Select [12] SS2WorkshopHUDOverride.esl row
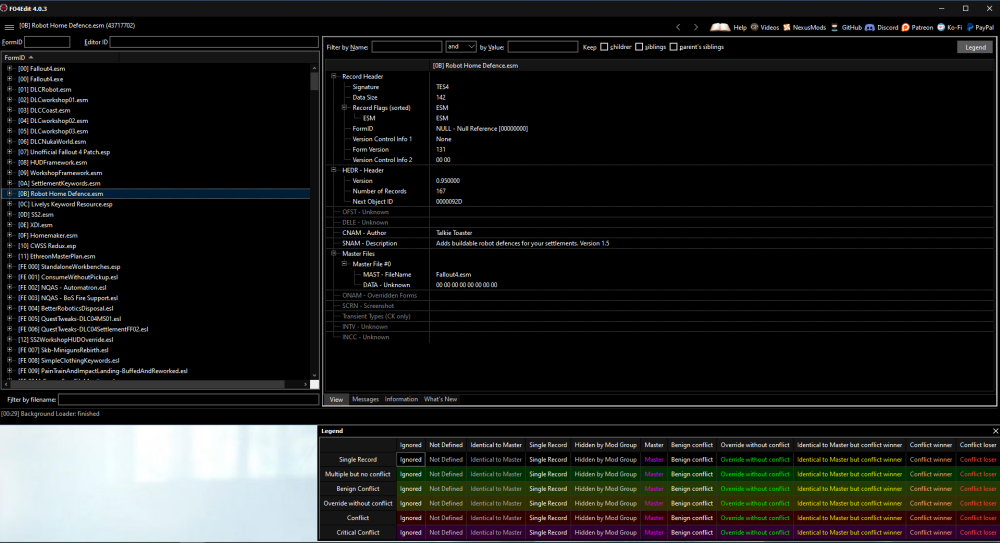 [156, 339]
